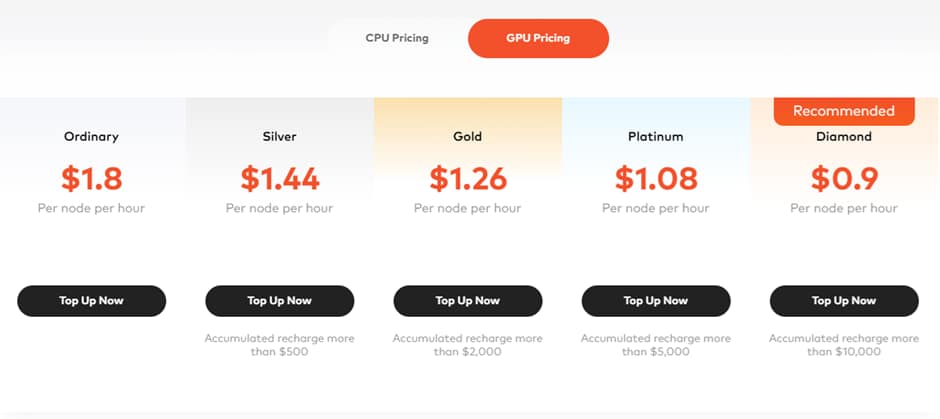Click the $1.44 Silver price
This screenshot has height=419, width=940.
pyautogui.click(x=280, y=178)
